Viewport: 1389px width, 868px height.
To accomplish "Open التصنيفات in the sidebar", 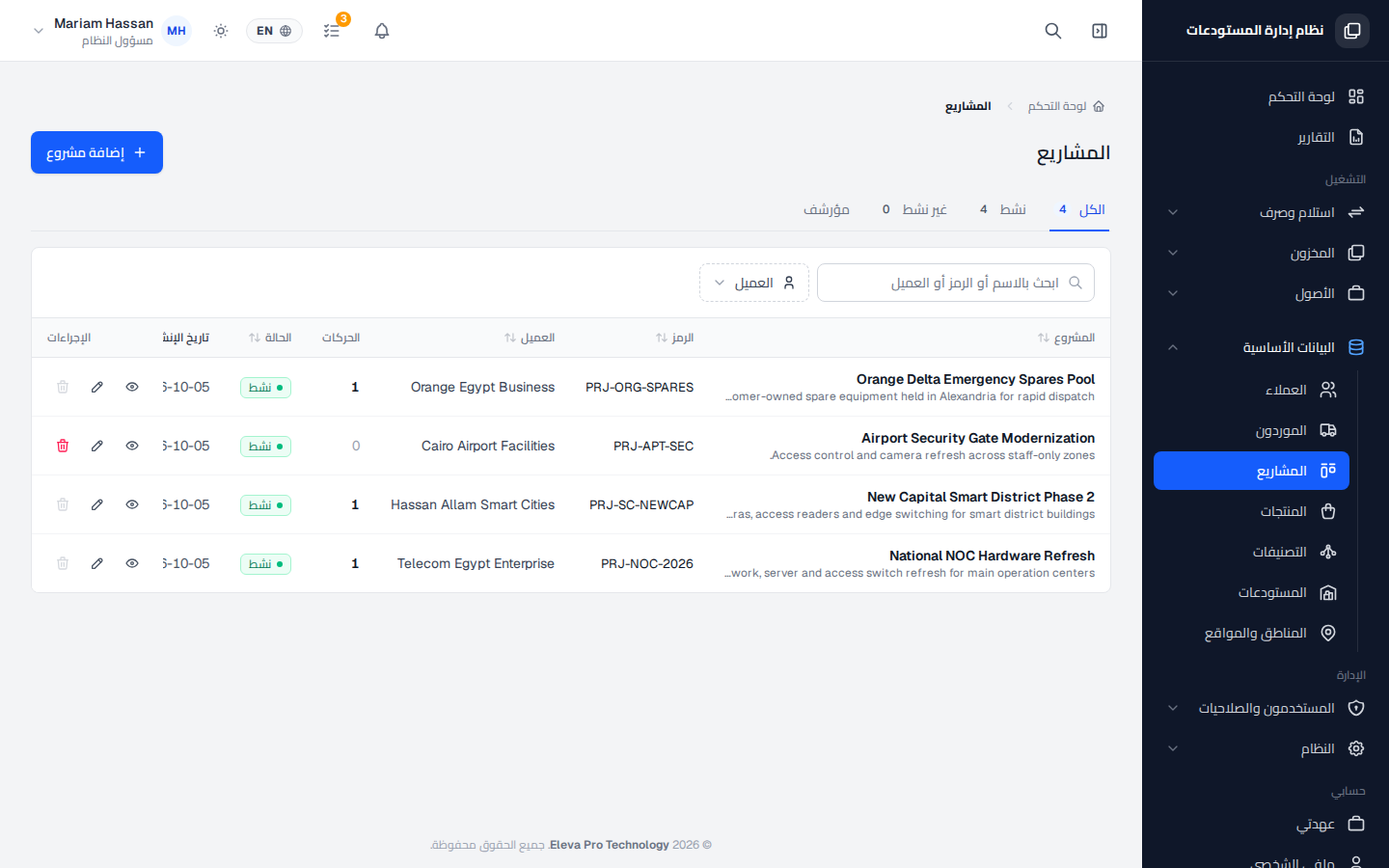I will pyautogui.click(x=1251, y=552).
